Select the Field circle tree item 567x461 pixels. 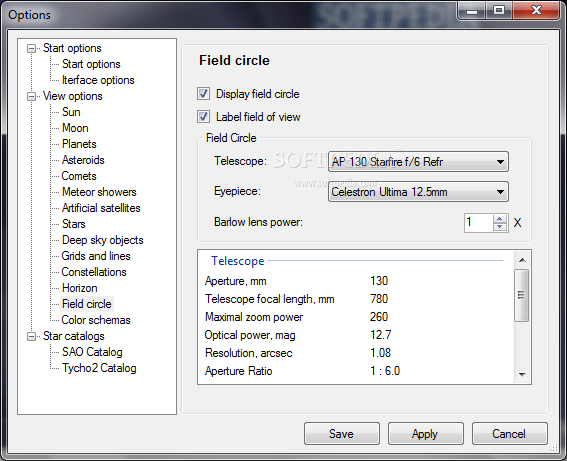pyautogui.click(x=87, y=304)
